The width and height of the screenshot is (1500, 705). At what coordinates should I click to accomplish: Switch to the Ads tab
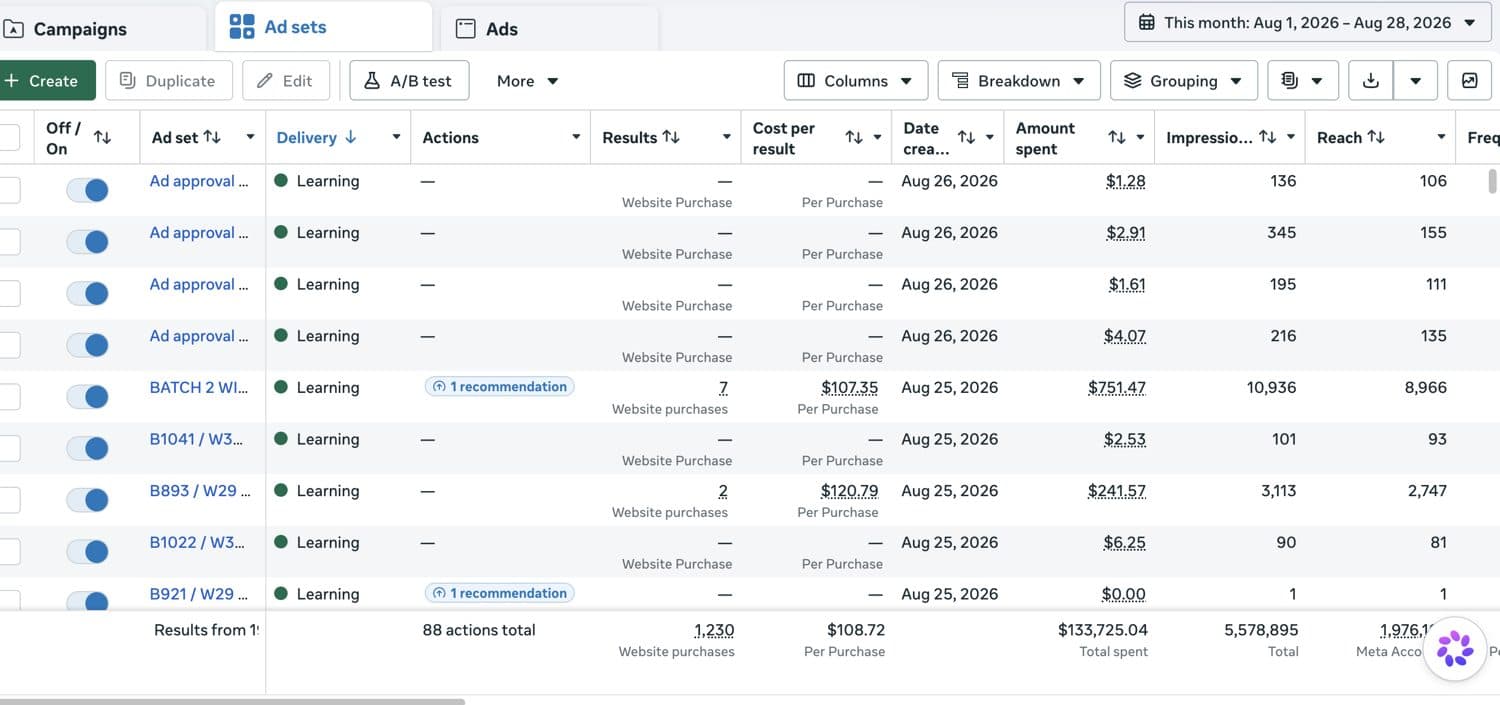pos(549,29)
